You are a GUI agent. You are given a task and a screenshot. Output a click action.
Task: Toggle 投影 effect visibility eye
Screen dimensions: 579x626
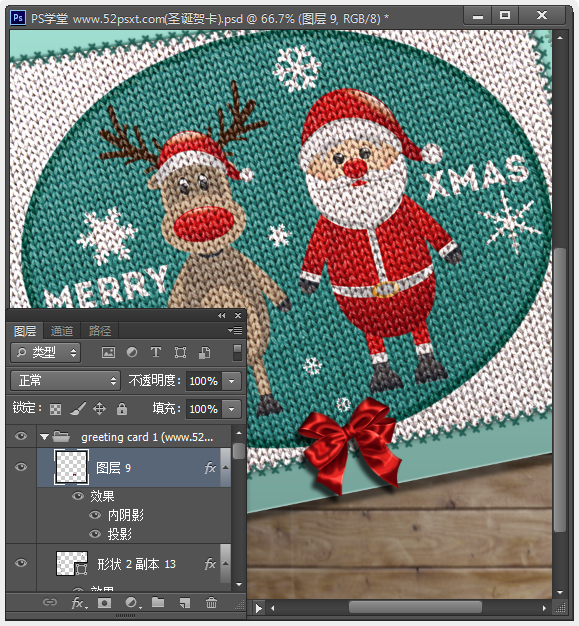click(95, 534)
